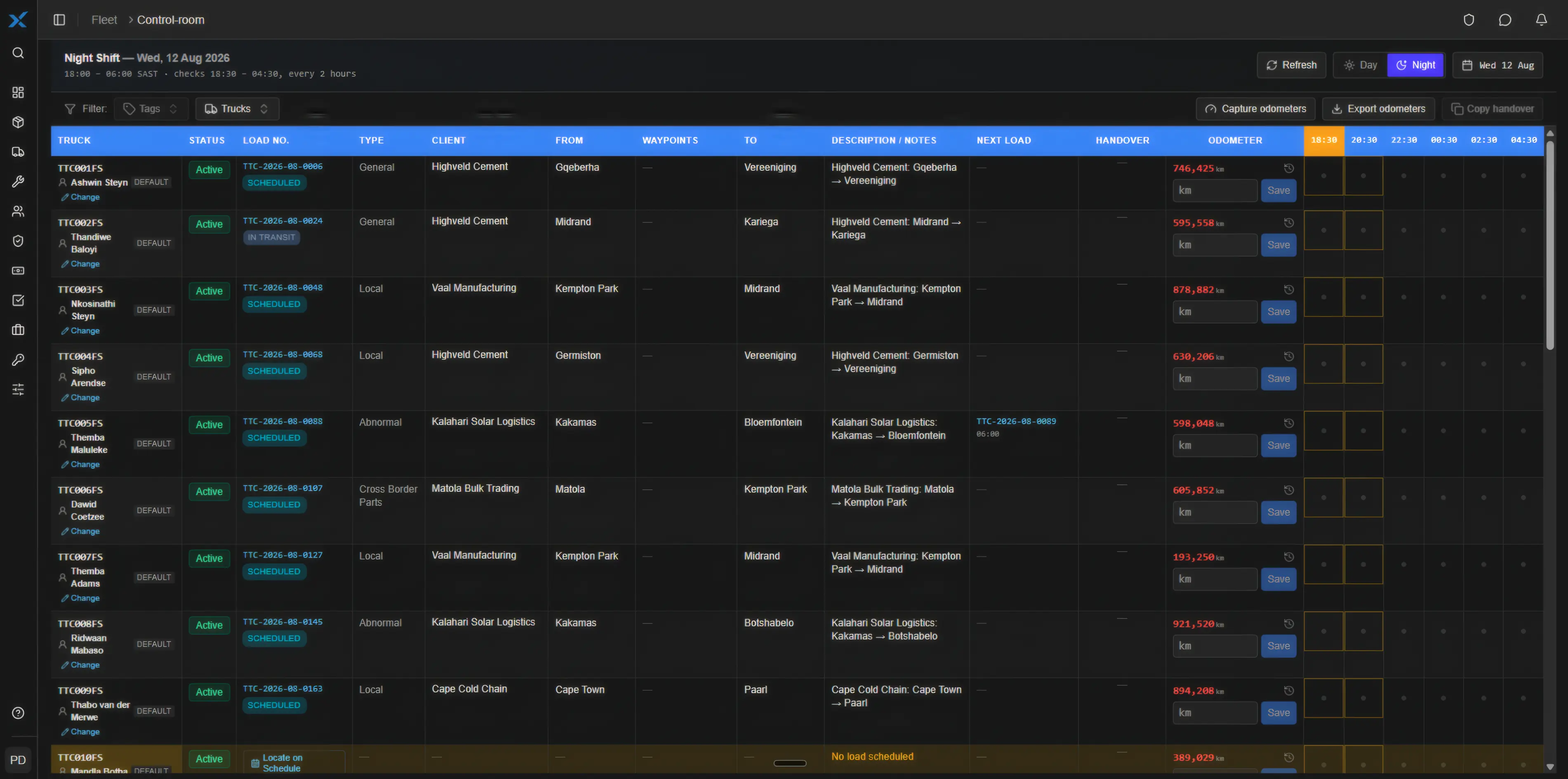The height and width of the screenshot is (779, 1568).
Task: Open the dashboard grid icon
Action: click(x=18, y=92)
